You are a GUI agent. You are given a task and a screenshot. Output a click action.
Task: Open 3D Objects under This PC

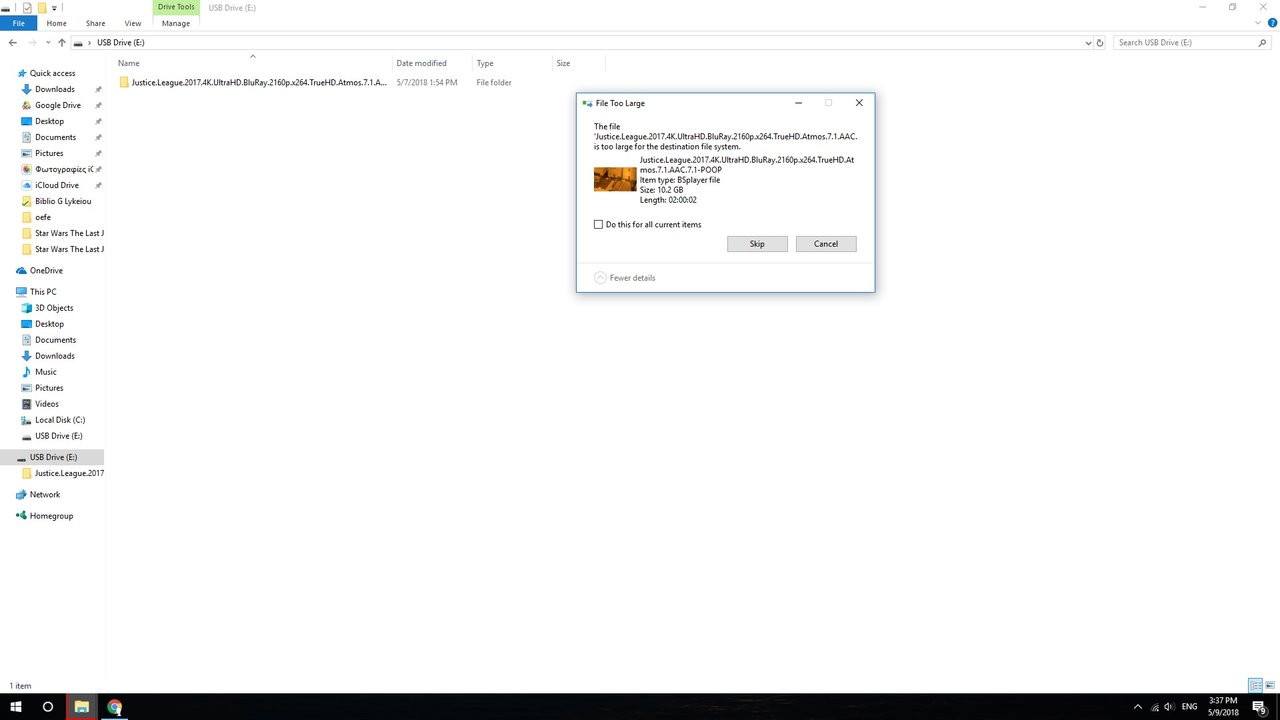pos(54,308)
